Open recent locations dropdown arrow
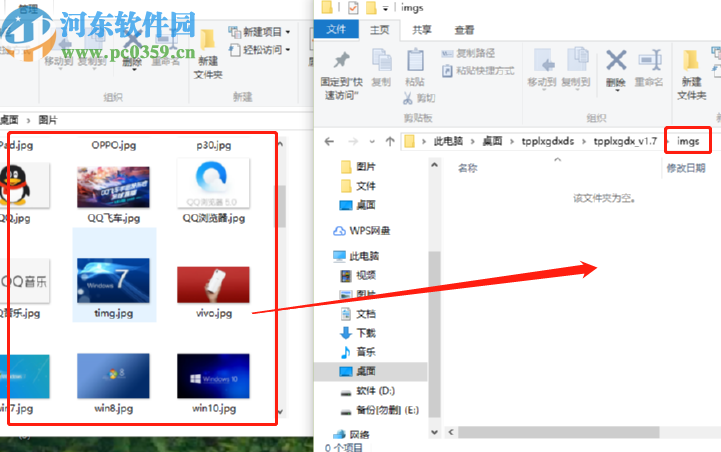 pyautogui.click(x=372, y=142)
